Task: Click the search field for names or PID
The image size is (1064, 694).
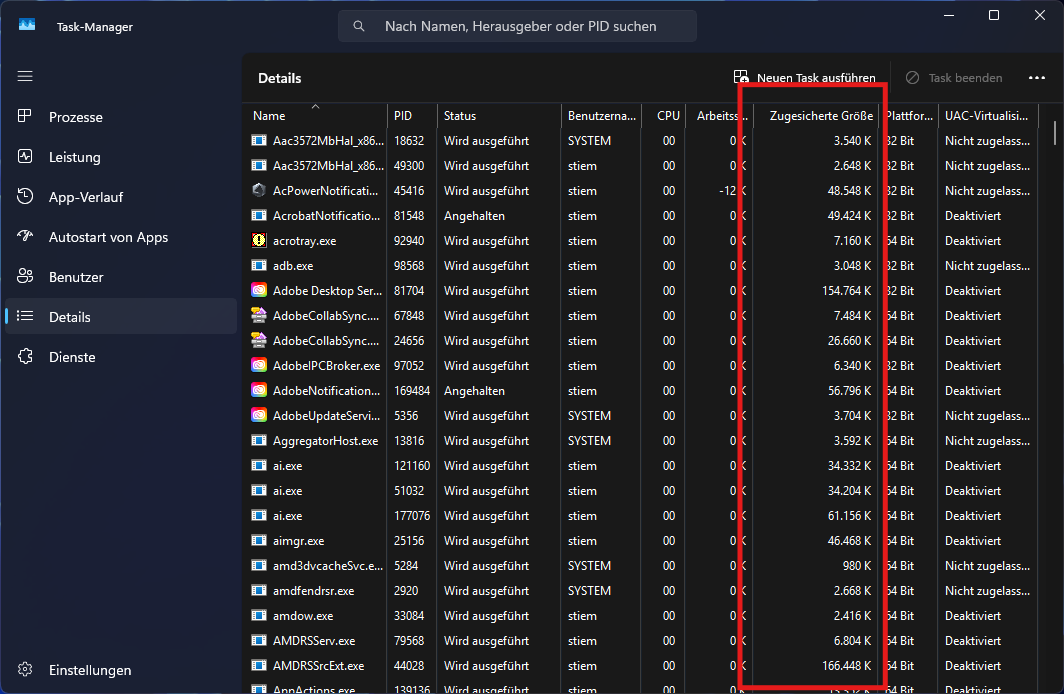Action: tap(517, 26)
